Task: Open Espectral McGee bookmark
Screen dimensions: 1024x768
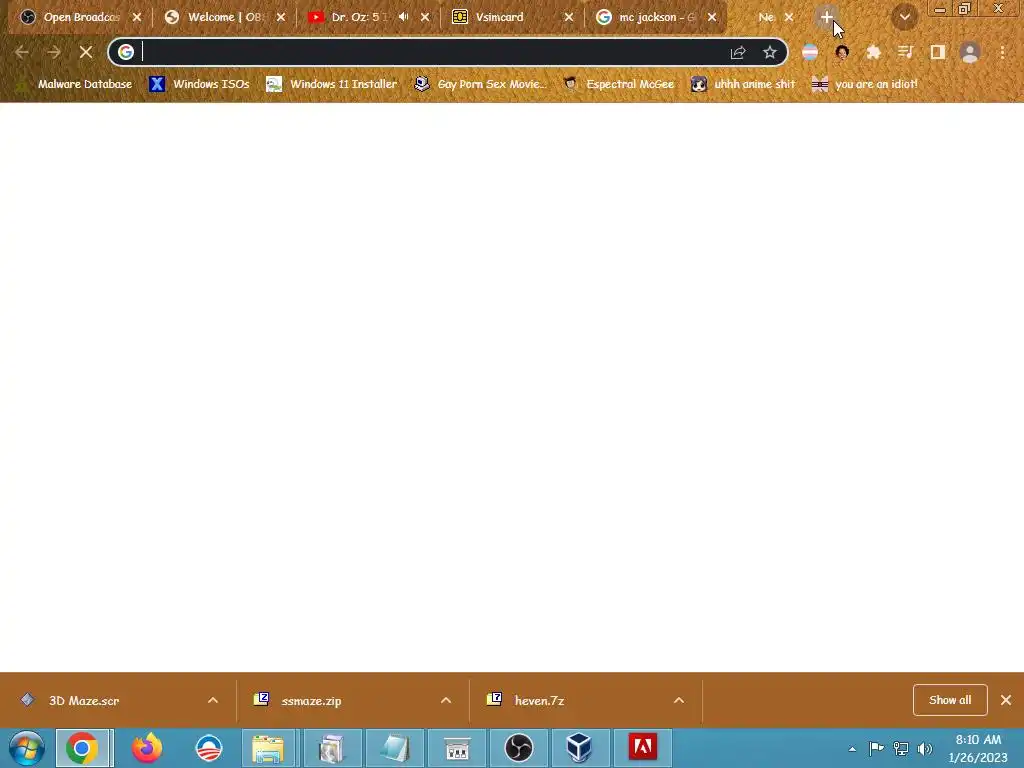Action: (x=619, y=84)
